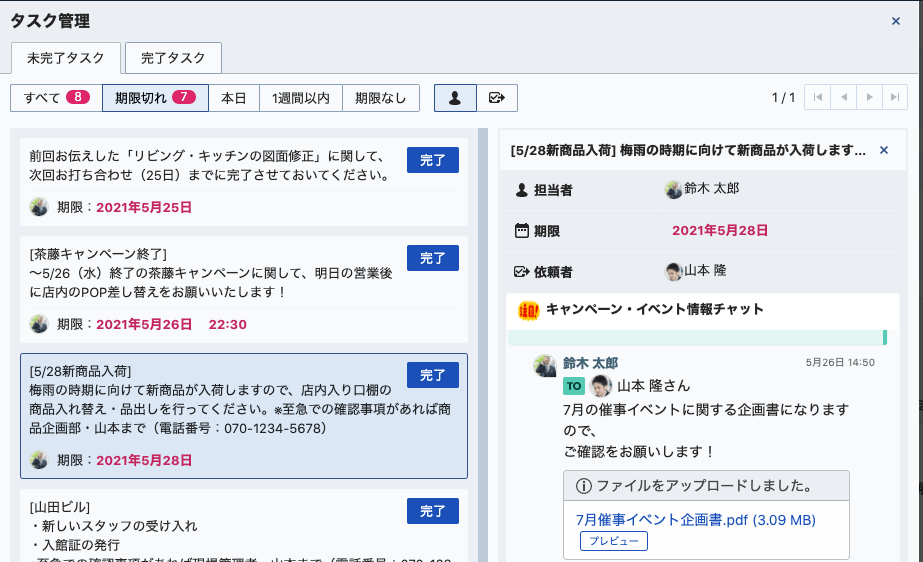Jump to the last page of tasks
923x562 pixels.
point(895,97)
